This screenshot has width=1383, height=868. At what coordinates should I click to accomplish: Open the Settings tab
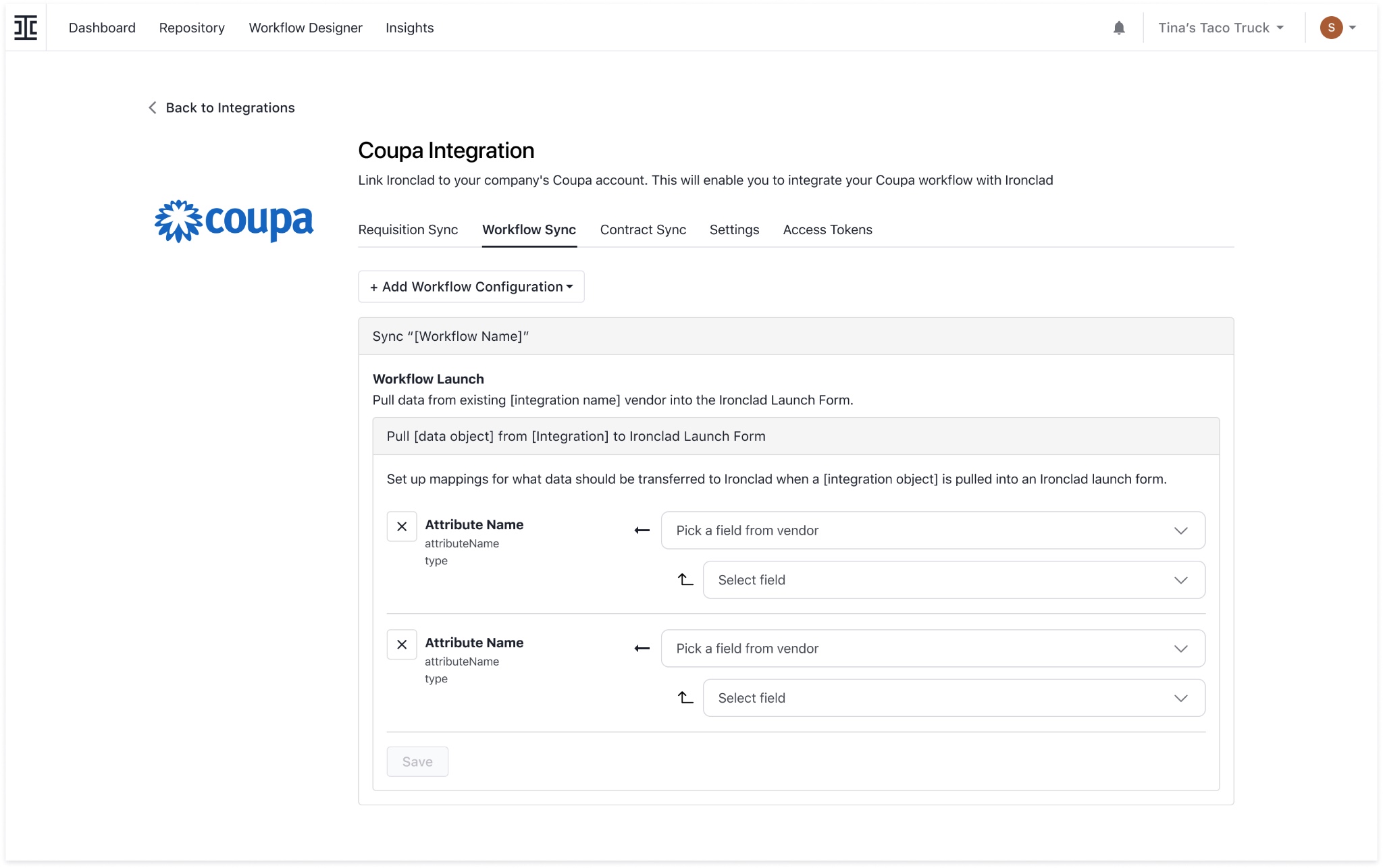pyautogui.click(x=734, y=229)
